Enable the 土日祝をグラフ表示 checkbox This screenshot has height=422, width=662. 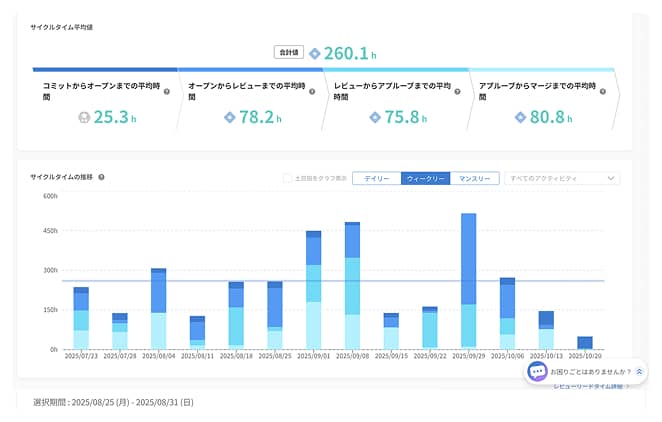287,179
